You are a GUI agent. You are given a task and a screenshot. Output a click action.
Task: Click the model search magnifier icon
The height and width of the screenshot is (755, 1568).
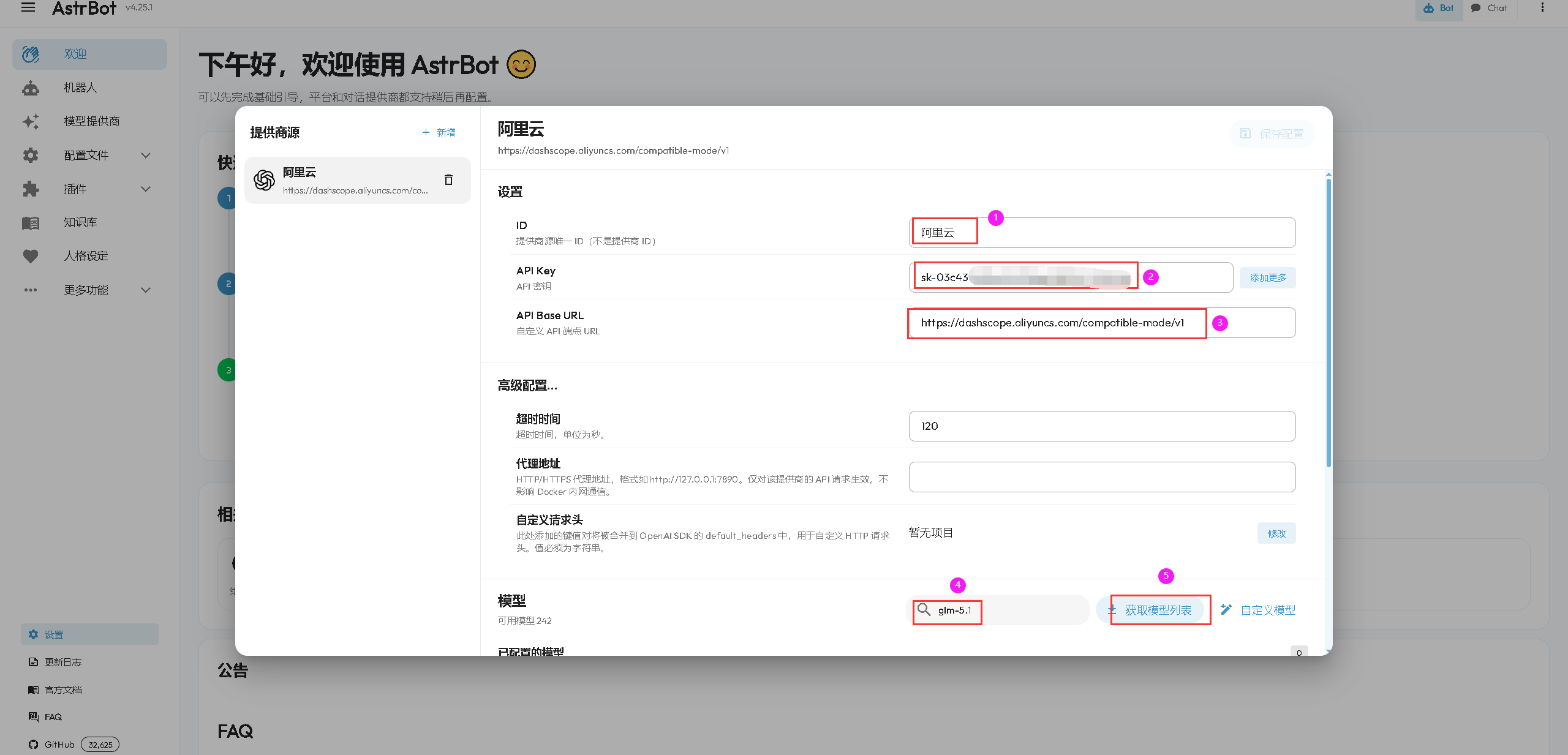click(x=924, y=610)
